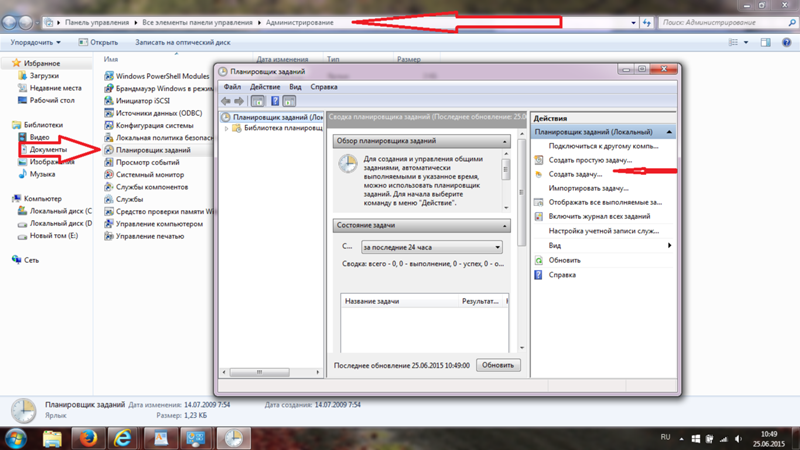Toggle the preview pane icon in Explorer

click(x=765, y=42)
